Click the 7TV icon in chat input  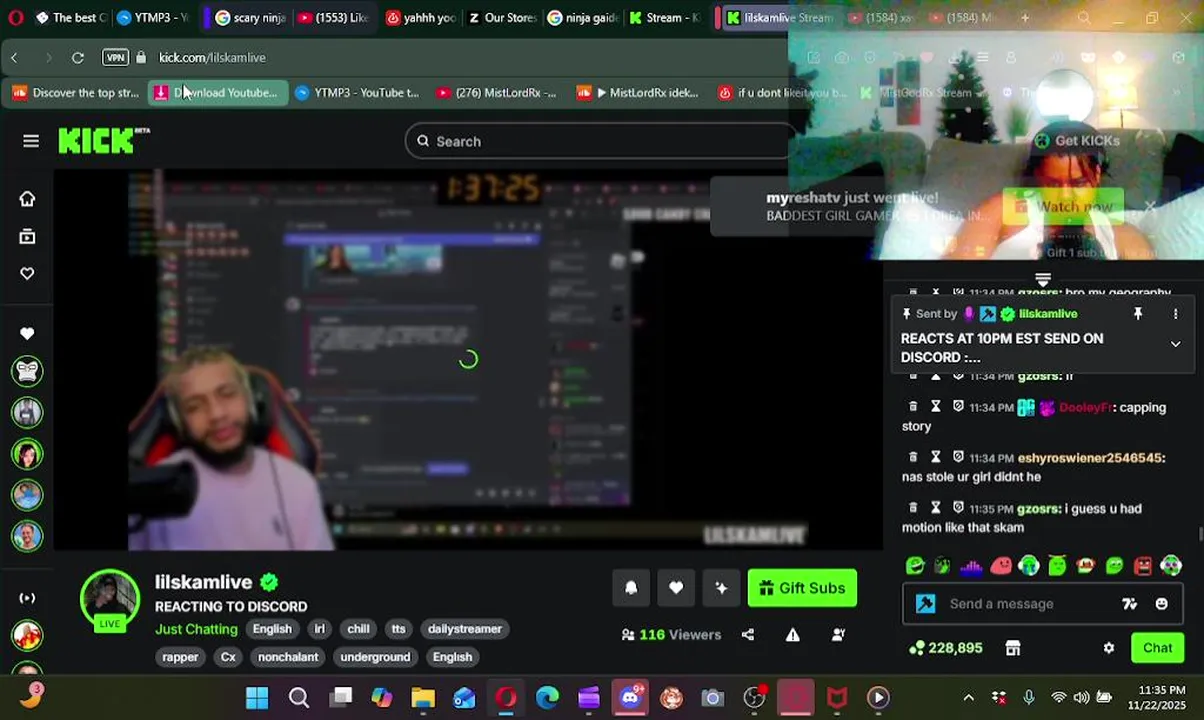[x=1129, y=604]
